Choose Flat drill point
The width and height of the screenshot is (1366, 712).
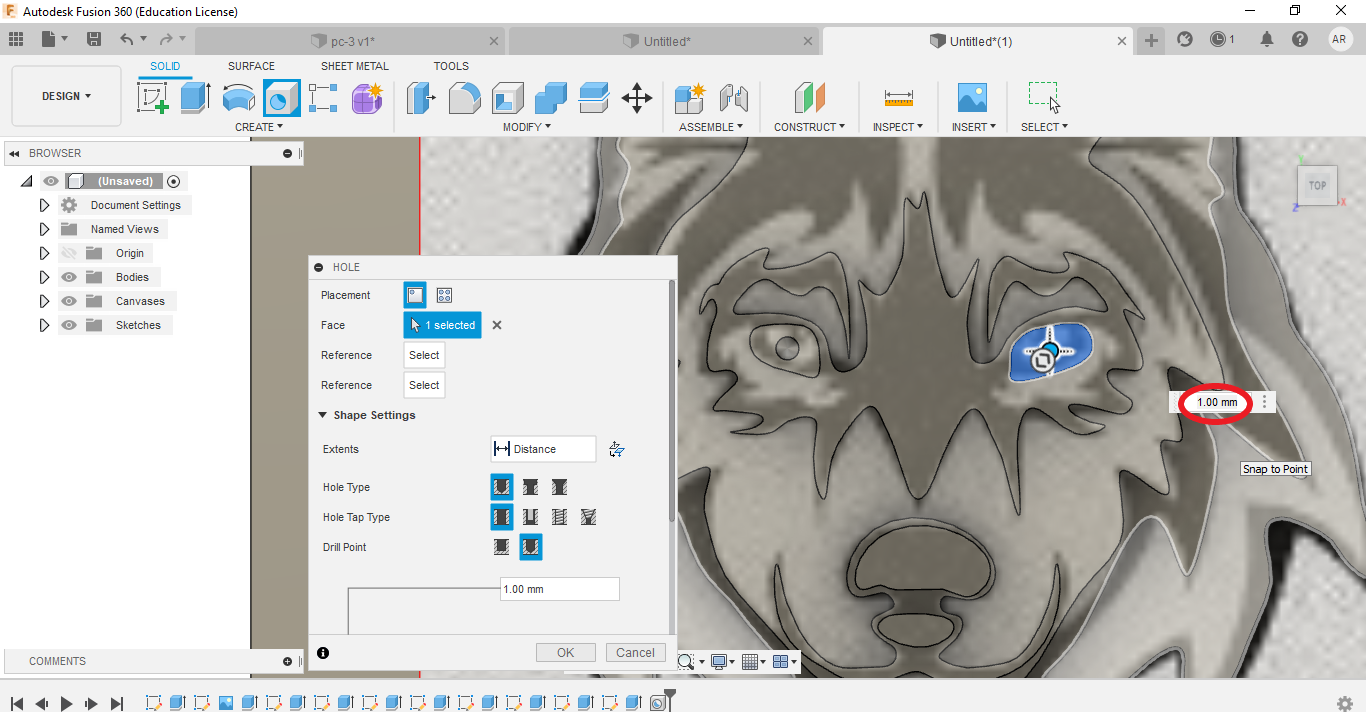coord(502,547)
